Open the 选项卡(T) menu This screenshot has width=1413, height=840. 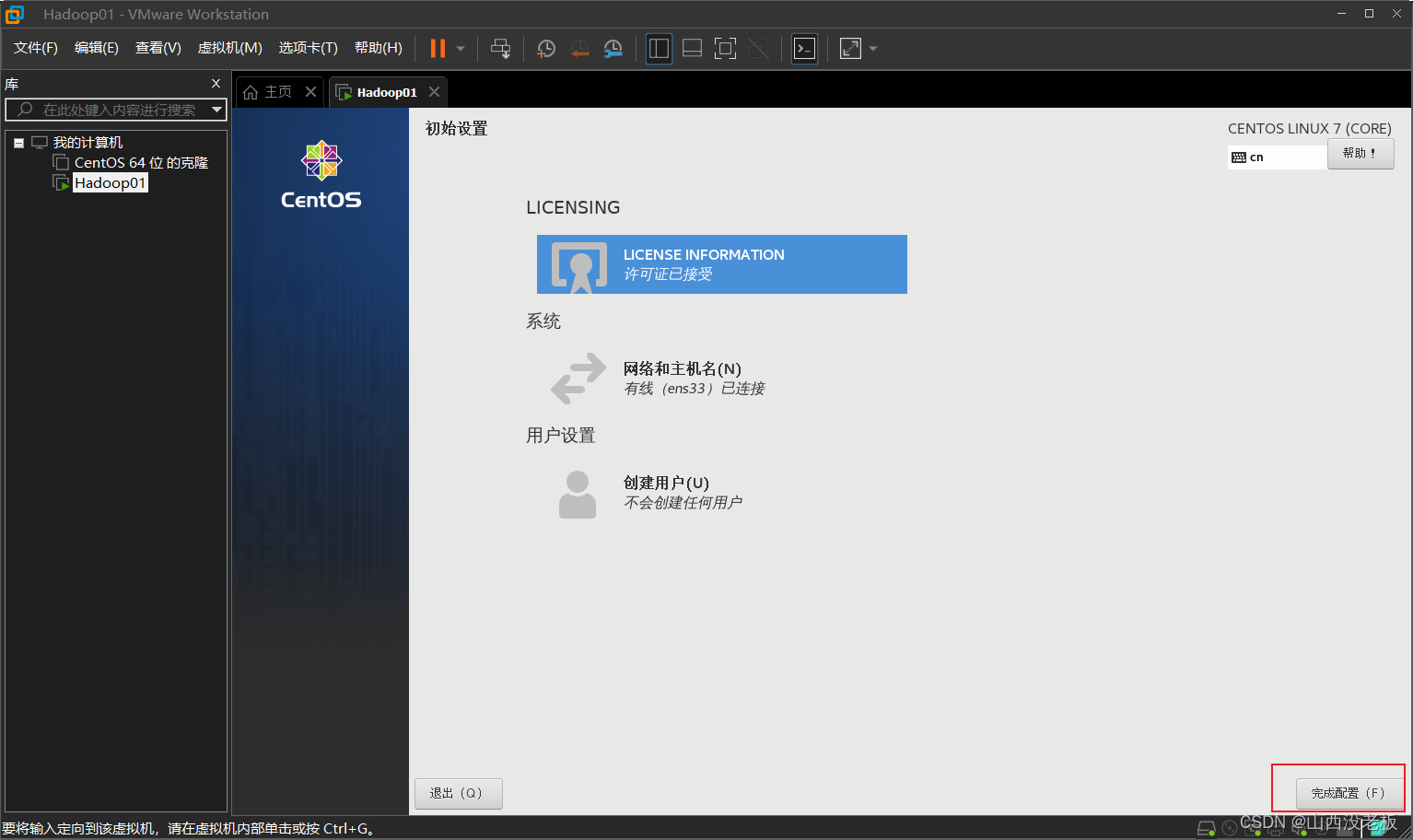point(309,48)
